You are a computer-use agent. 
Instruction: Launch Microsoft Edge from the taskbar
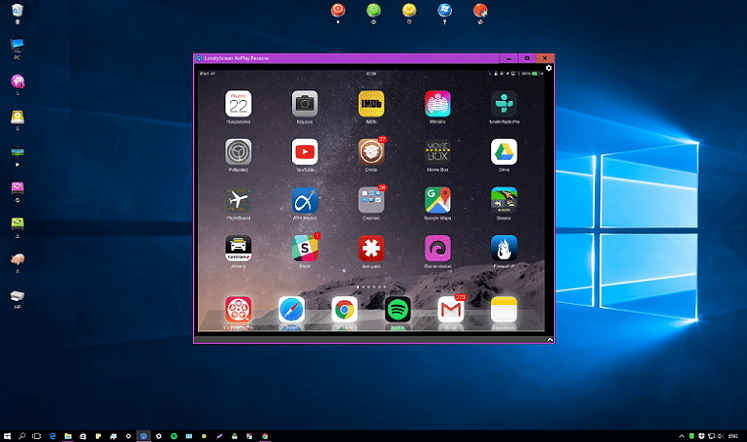point(52,436)
